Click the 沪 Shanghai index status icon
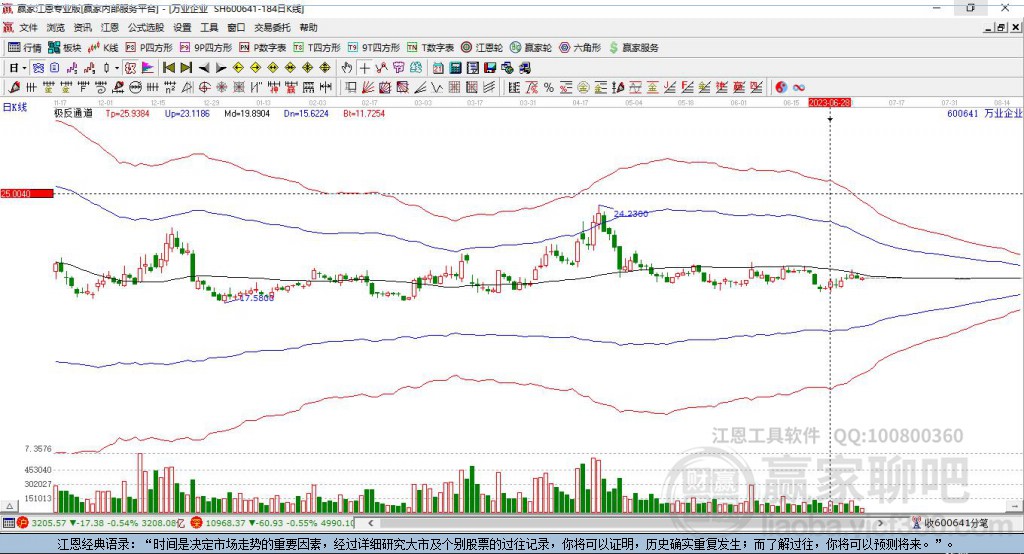This screenshot has width=1024, height=554. (x=23, y=523)
